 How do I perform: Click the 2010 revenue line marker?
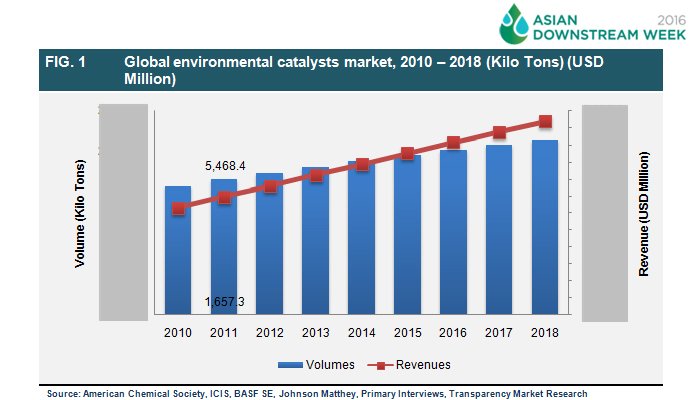(x=179, y=208)
